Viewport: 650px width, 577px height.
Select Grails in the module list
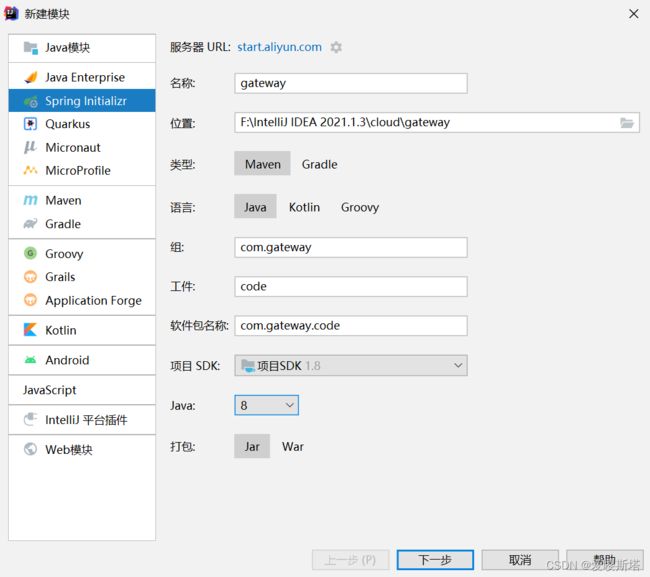pyautogui.click(x=82, y=276)
